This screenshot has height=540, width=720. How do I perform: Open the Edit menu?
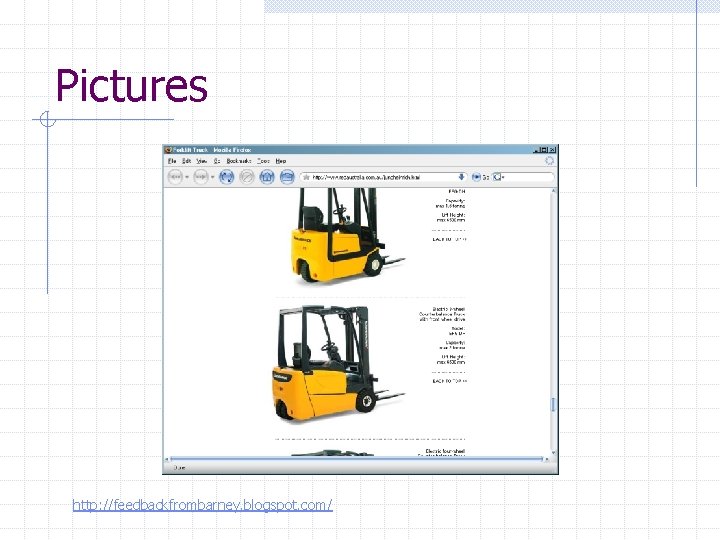click(x=186, y=161)
